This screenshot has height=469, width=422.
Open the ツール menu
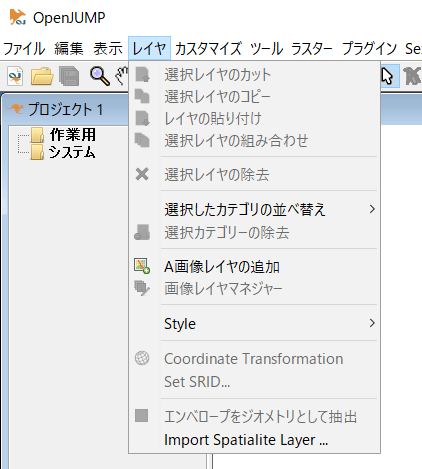[x=266, y=49]
